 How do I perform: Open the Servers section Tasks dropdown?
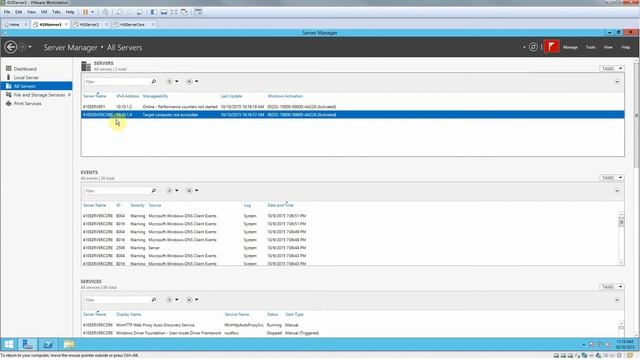[x=611, y=69]
